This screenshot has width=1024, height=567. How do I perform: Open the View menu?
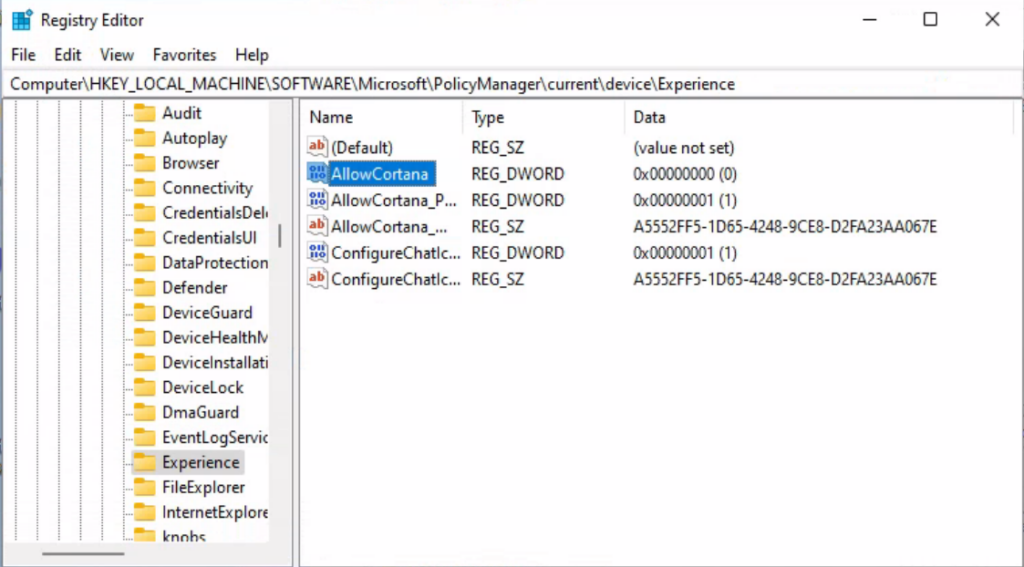click(x=117, y=55)
